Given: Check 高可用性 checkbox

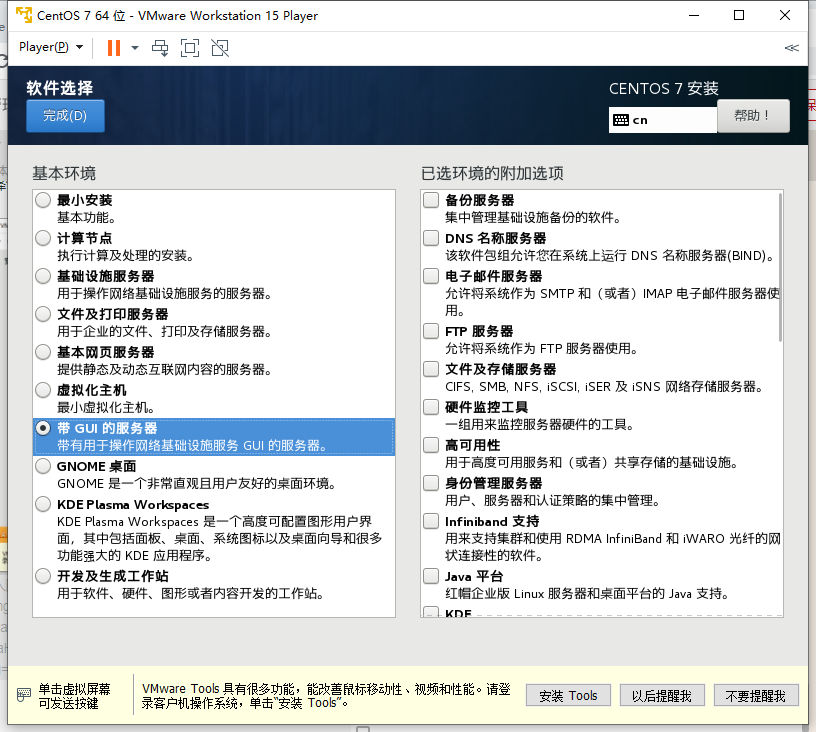Looking at the screenshot, I should pos(431,445).
